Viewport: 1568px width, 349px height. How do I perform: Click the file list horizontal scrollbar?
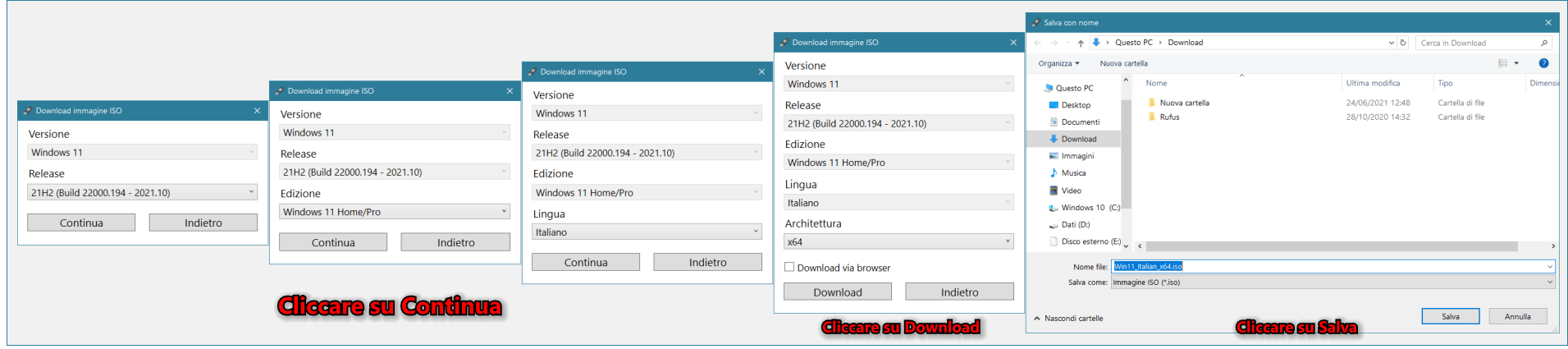click(1333, 246)
